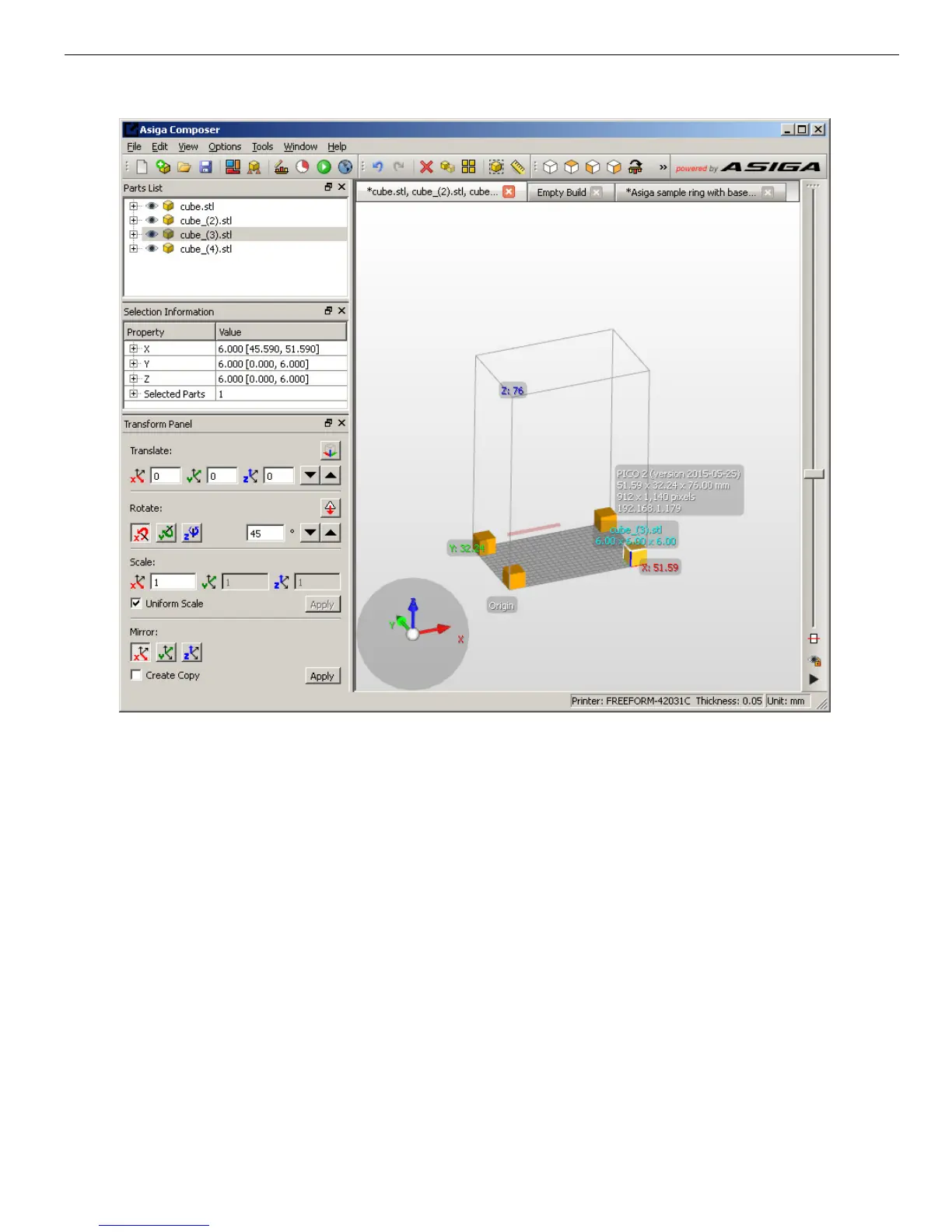Viewport: 952px width, 1232px height.
Task: Click the rotation angle field showing 45
Action: (x=265, y=534)
